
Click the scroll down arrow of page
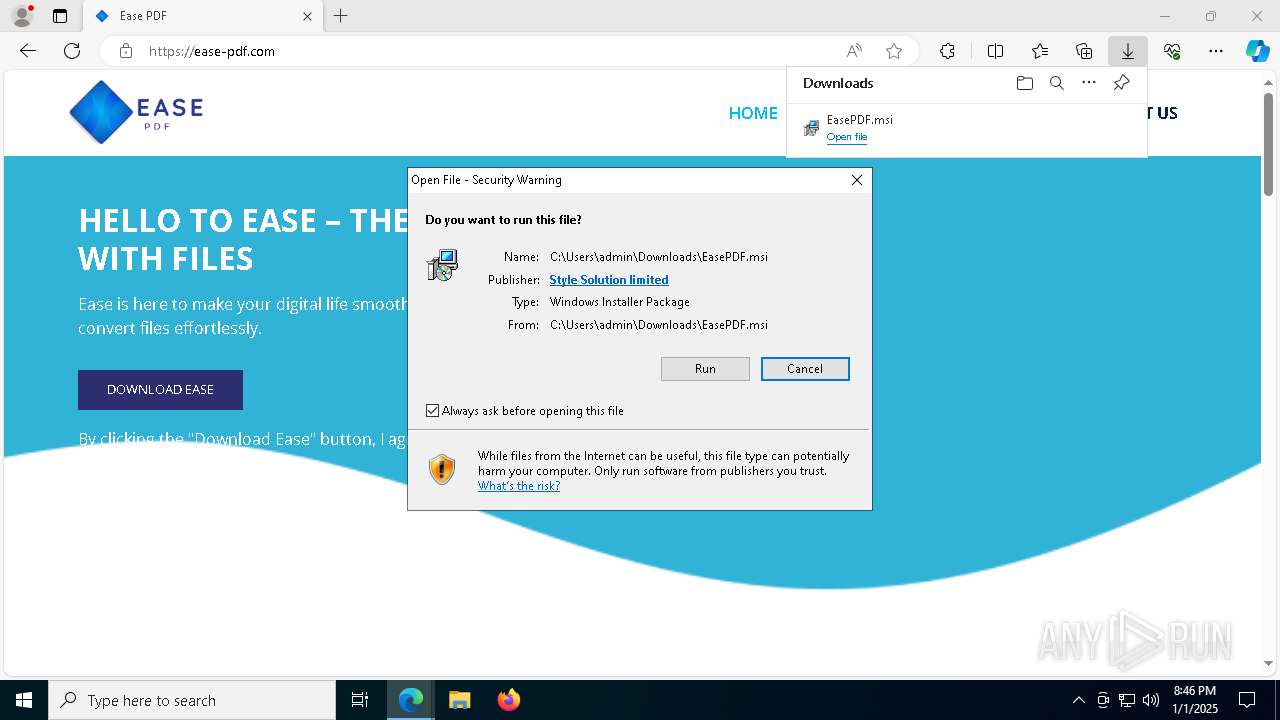(x=1268, y=663)
